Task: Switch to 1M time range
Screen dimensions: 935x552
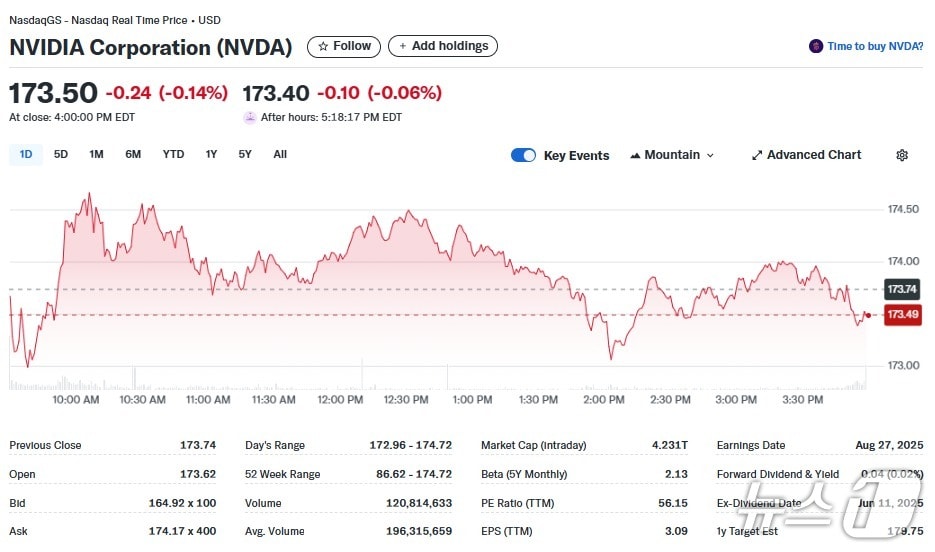Action: click(x=96, y=154)
